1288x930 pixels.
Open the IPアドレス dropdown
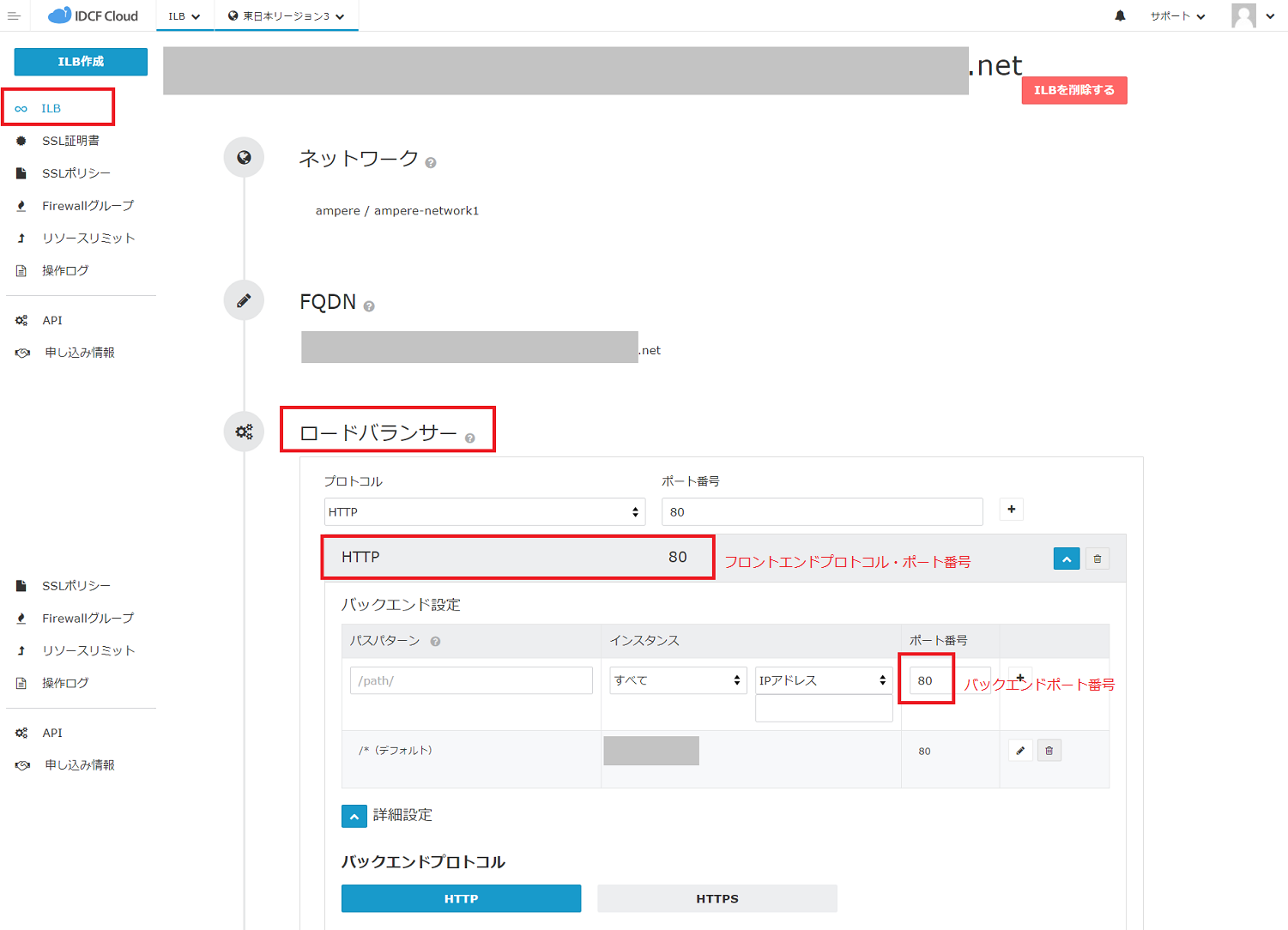823,680
